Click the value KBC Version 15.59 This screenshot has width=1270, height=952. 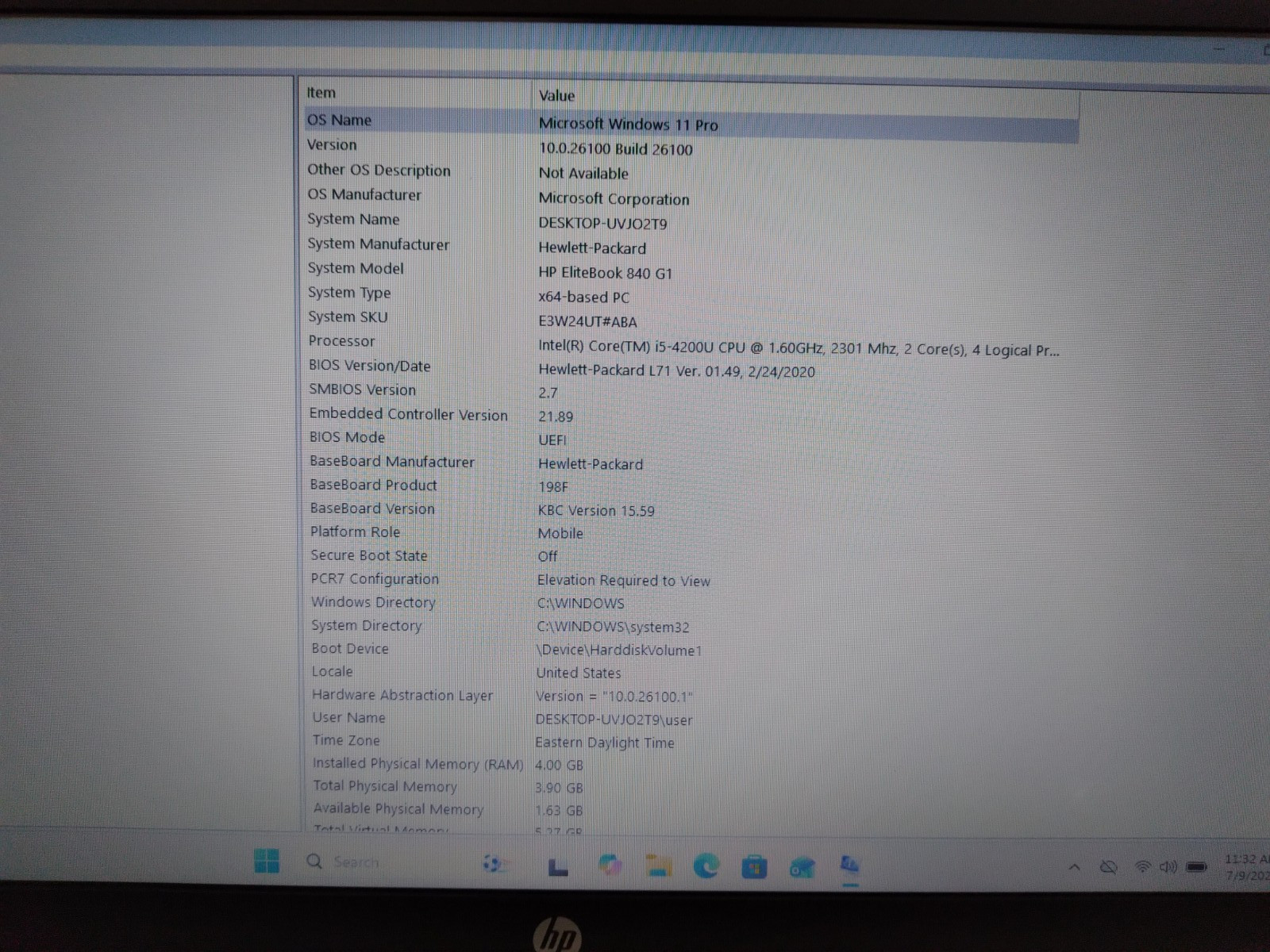pyautogui.click(x=596, y=510)
